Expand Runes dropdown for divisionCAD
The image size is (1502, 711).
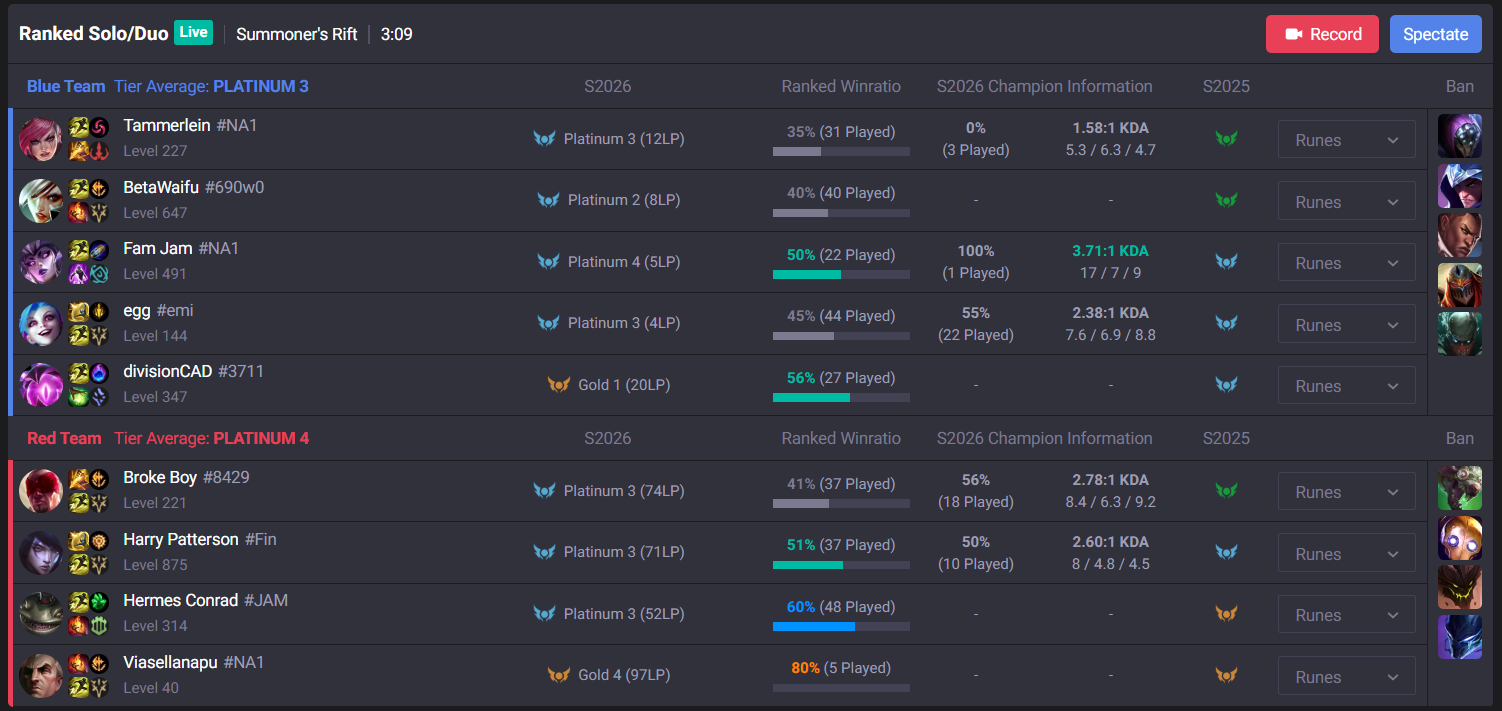(1346, 386)
